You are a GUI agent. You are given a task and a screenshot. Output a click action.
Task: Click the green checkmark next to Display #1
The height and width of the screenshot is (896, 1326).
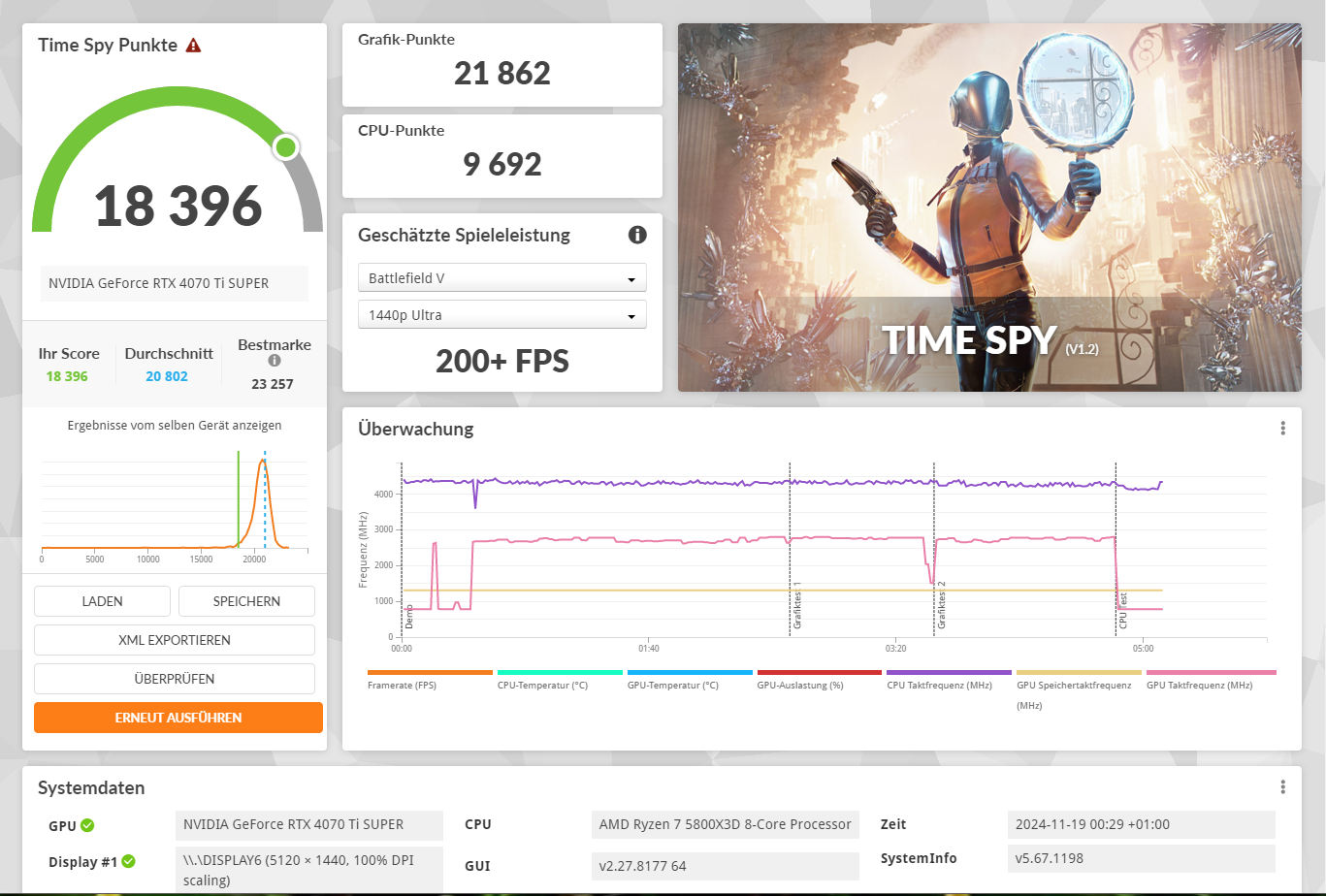(x=128, y=861)
